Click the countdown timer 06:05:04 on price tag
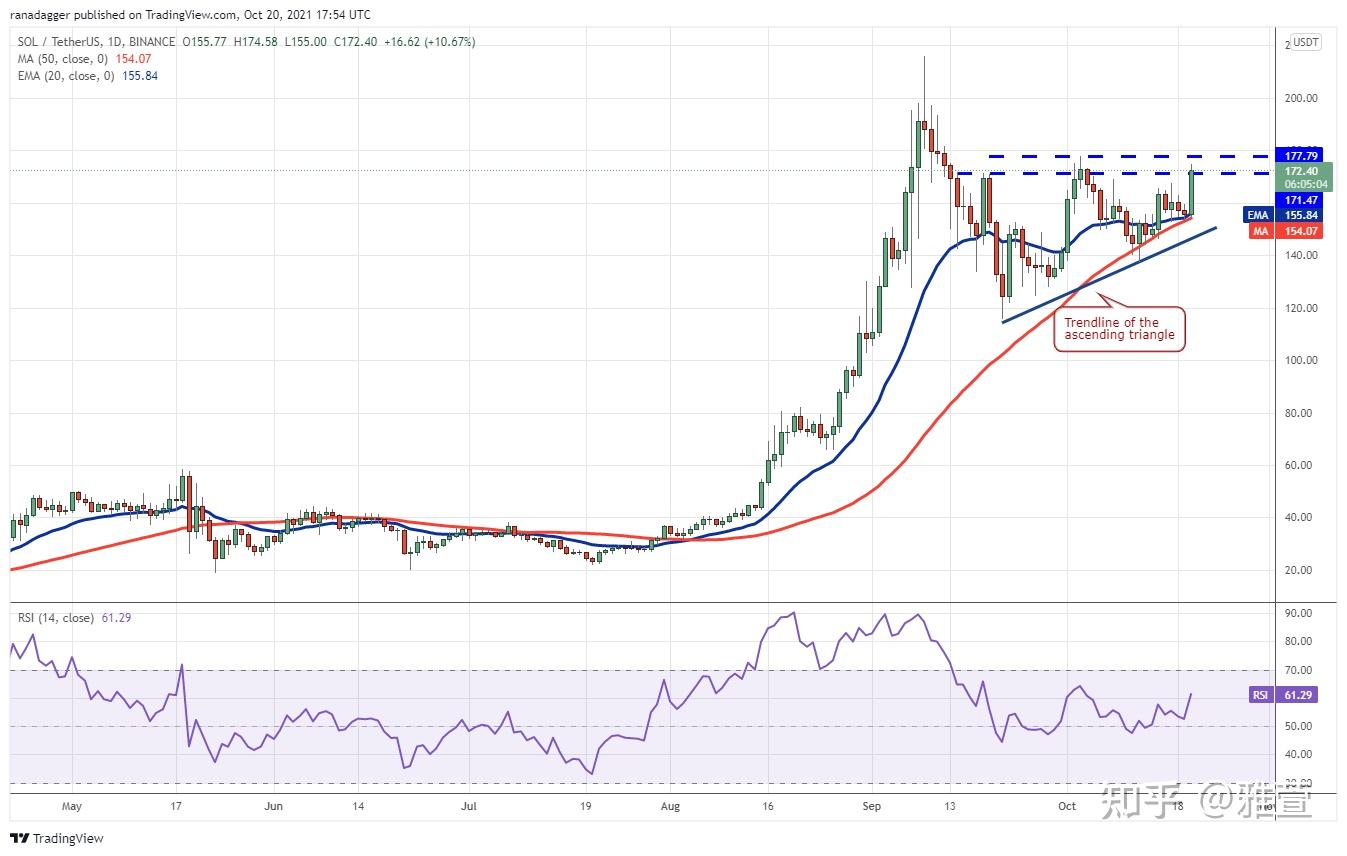 (x=1307, y=184)
